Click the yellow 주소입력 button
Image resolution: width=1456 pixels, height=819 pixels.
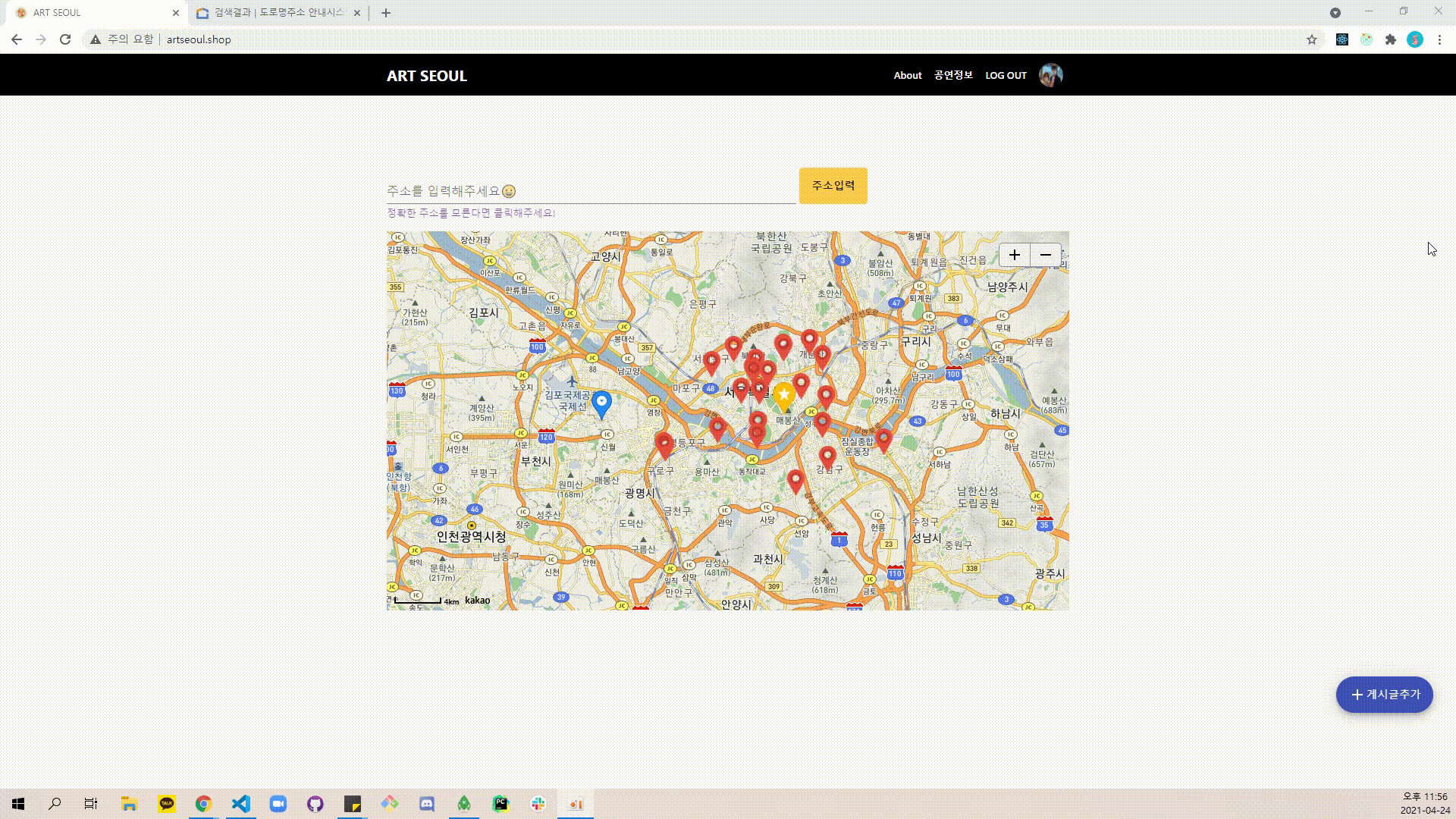coord(833,186)
